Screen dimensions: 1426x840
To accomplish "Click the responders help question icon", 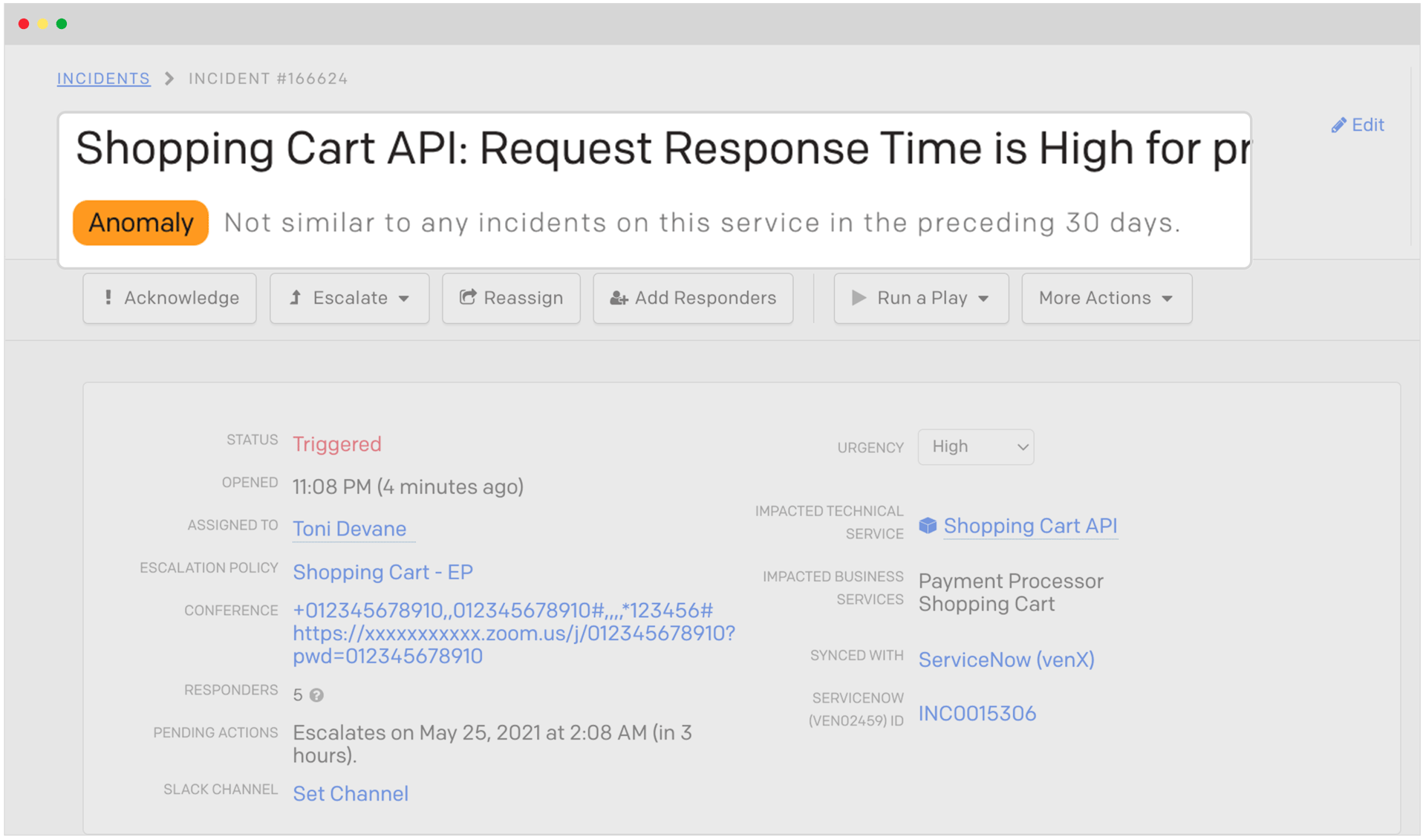I will (316, 695).
